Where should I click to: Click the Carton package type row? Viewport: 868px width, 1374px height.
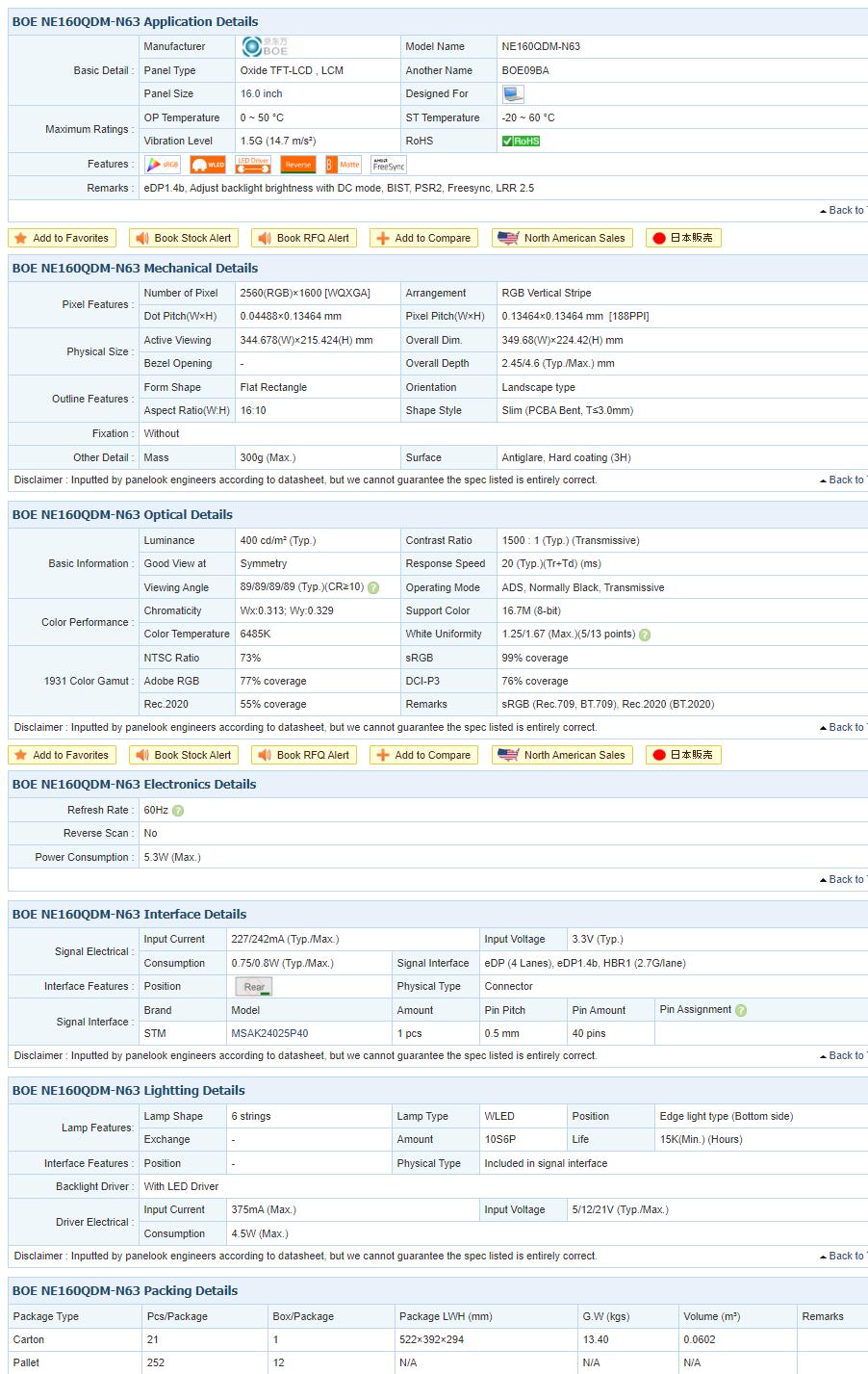[438, 1340]
